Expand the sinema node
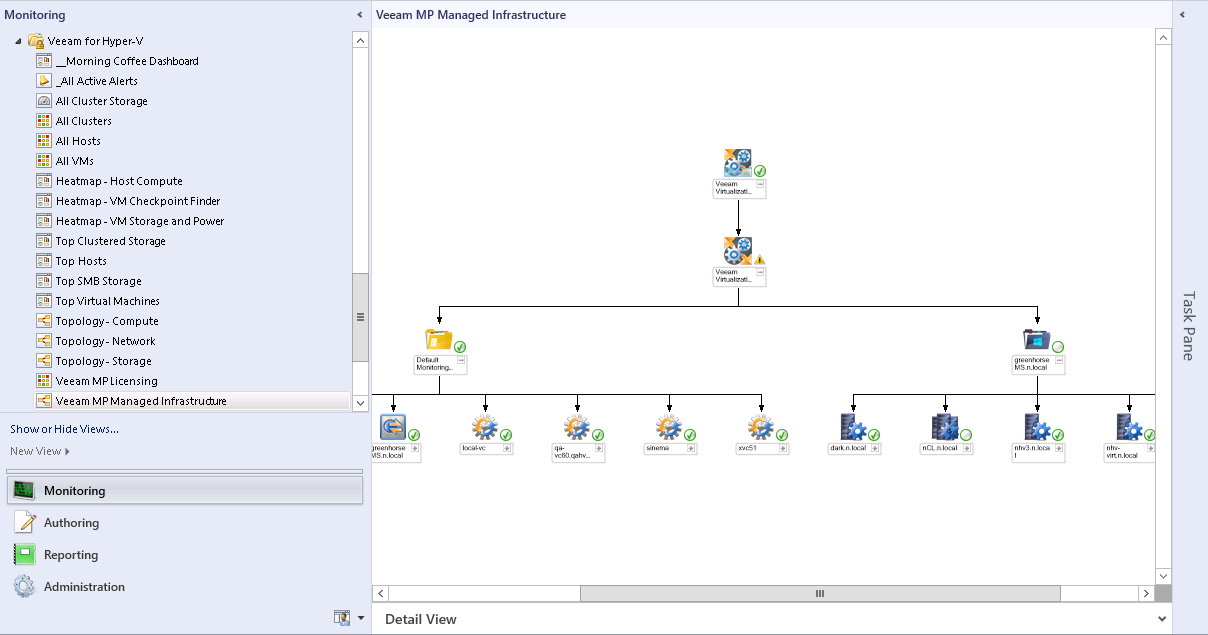This screenshot has width=1208, height=635. 691,449
